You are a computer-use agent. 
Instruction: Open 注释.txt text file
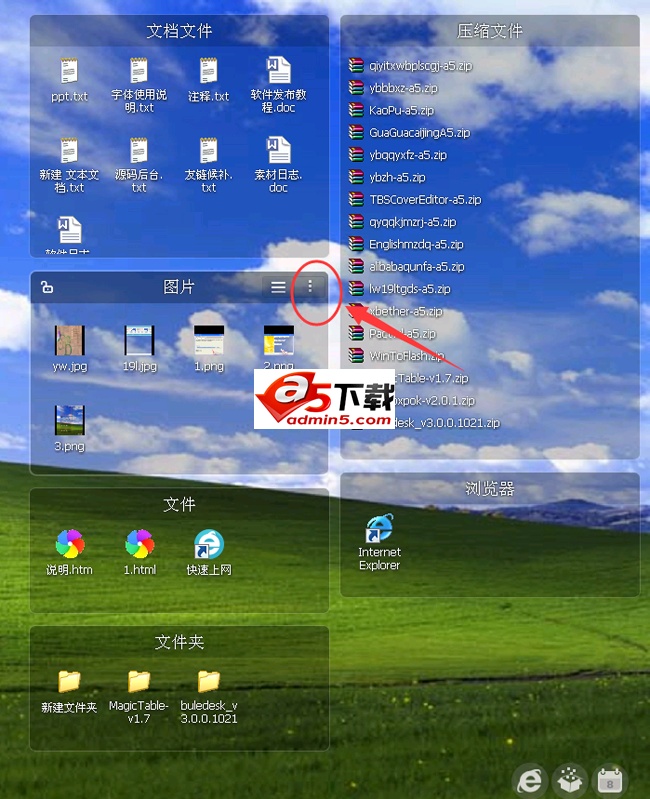[208, 71]
